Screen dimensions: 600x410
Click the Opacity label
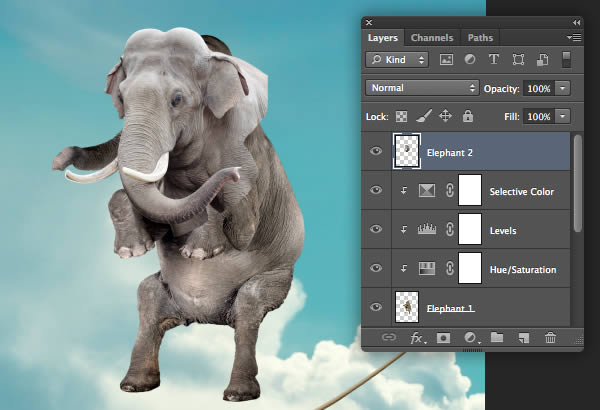tap(501, 89)
